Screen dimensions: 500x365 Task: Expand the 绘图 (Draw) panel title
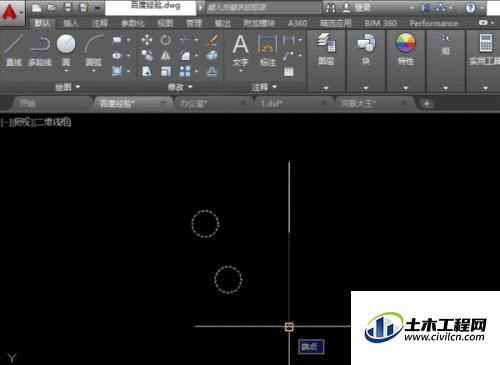pyautogui.click(x=68, y=87)
